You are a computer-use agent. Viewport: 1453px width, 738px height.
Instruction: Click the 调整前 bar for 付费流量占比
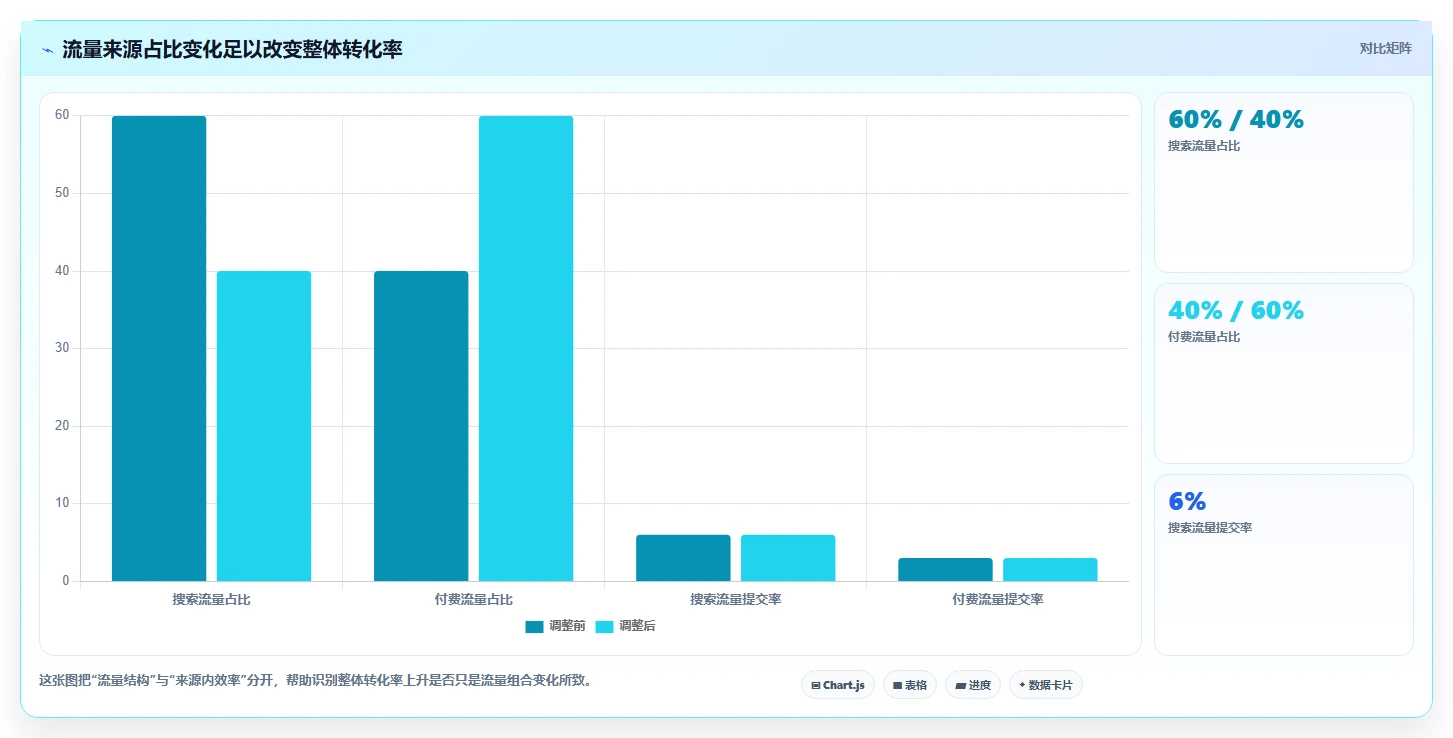pos(421,426)
